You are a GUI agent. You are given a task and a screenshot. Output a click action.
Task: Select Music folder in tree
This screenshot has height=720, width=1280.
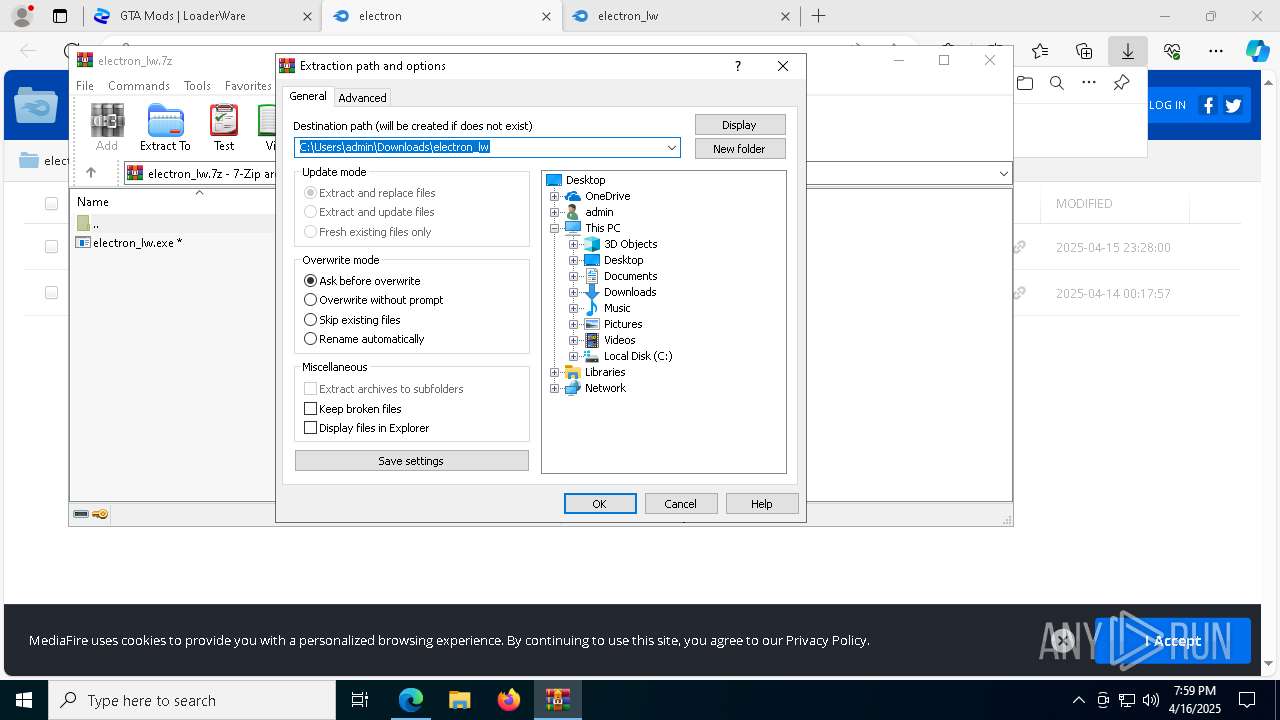(x=608, y=308)
